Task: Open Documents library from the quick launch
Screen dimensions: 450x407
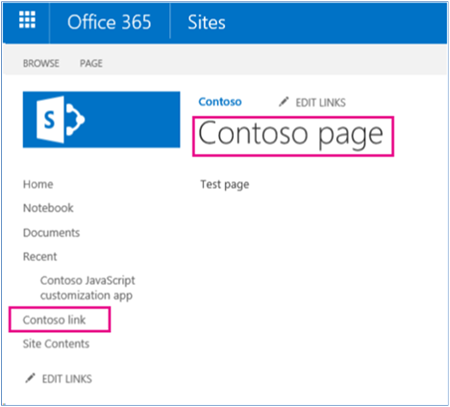Action: [x=51, y=232]
